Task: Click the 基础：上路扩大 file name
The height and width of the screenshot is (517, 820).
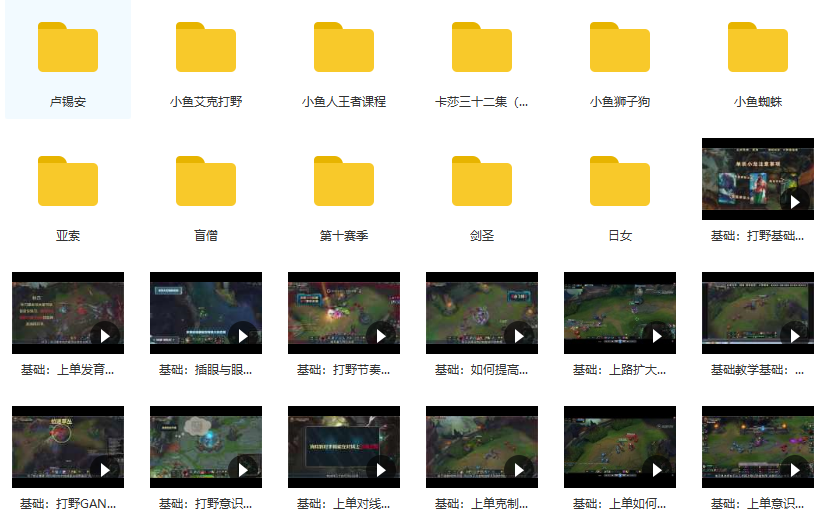Action: coord(620,370)
